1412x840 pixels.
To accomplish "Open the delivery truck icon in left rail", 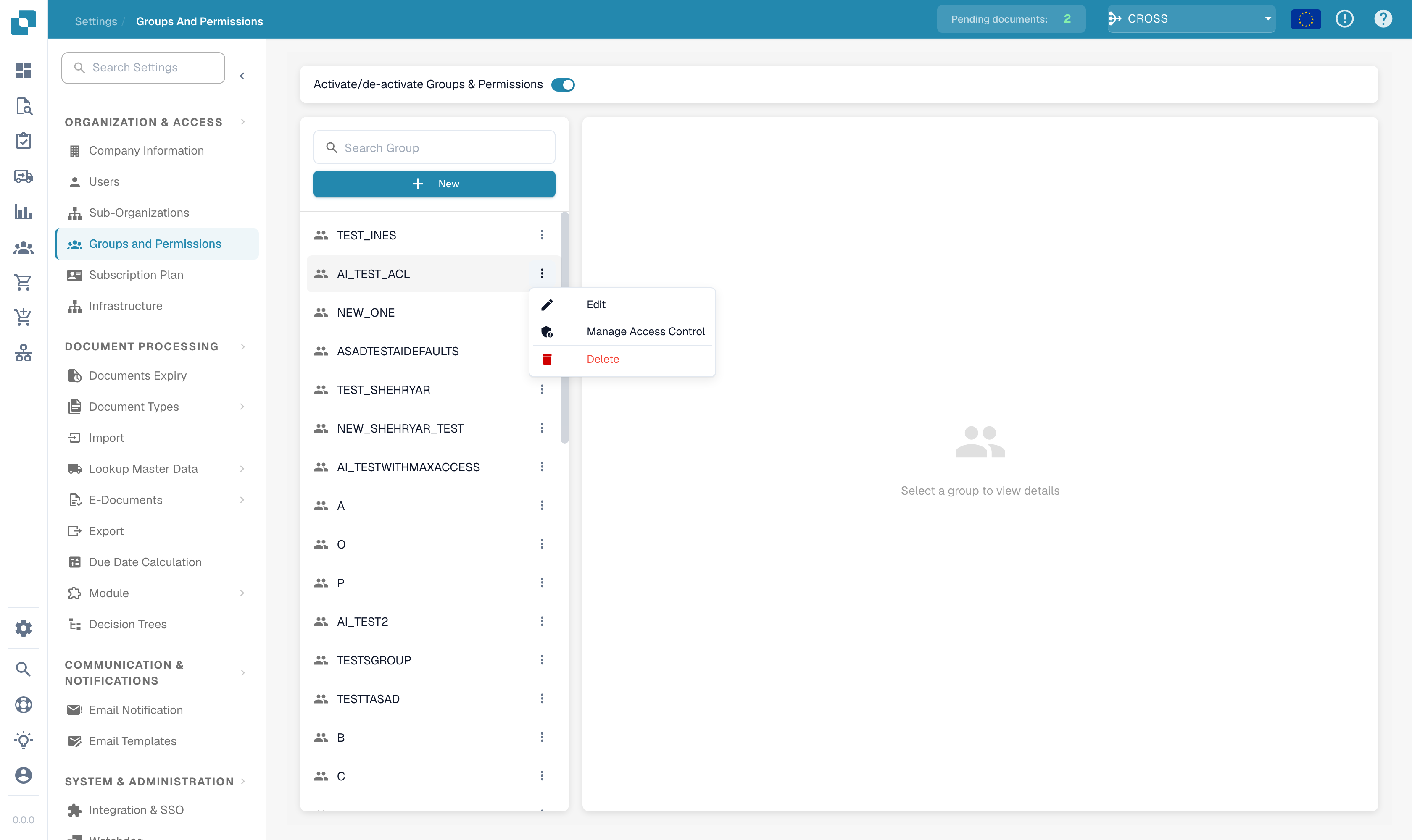I will pos(23,176).
